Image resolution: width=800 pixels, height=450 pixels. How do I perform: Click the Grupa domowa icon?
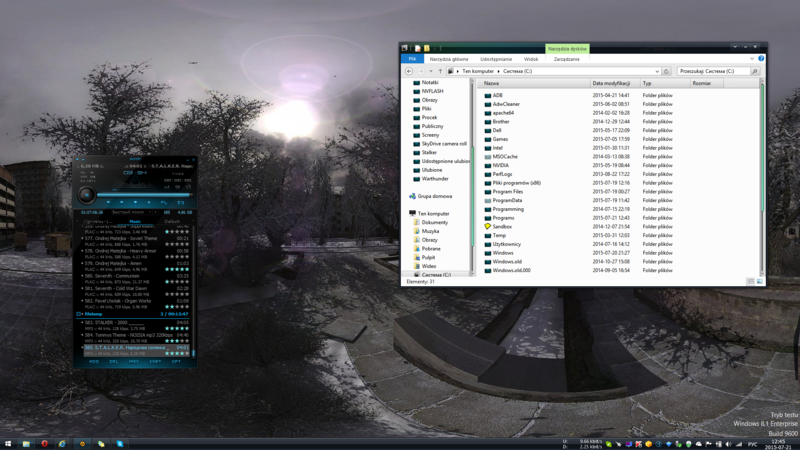(x=412, y=196)
